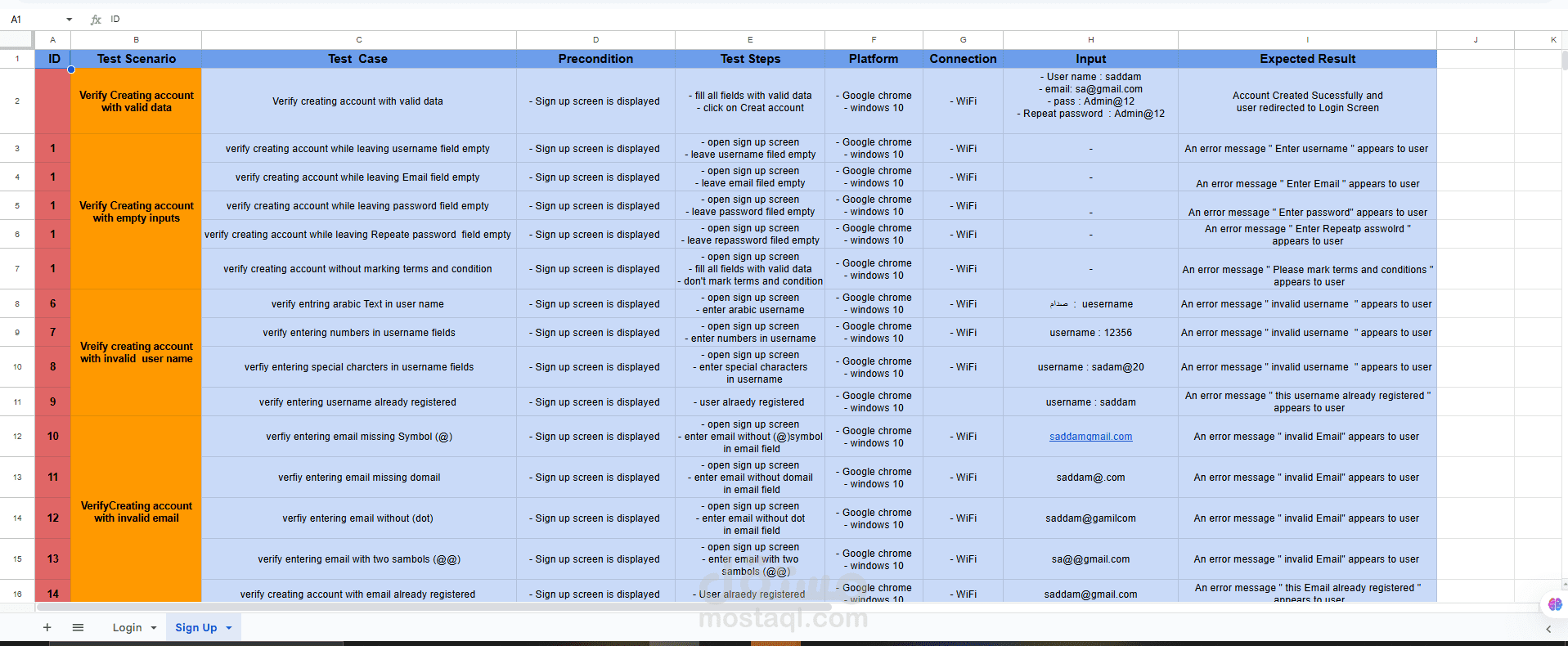Click the Precondition header cell
1568x646 pixels.
[x=595, y=59]
